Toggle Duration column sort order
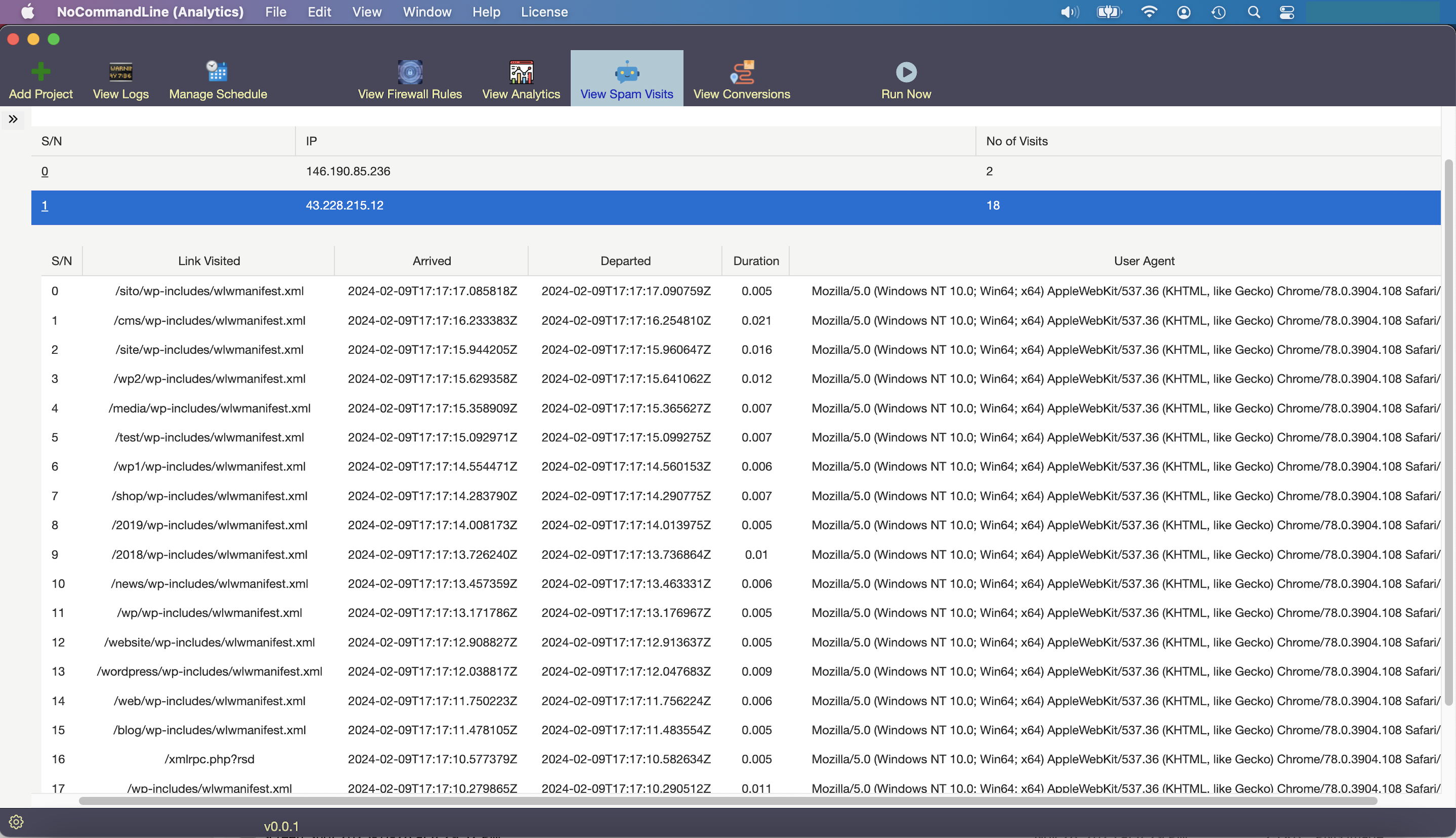Image resolution: width=1456 pixels, height=838 pixels. coord(756,260)
